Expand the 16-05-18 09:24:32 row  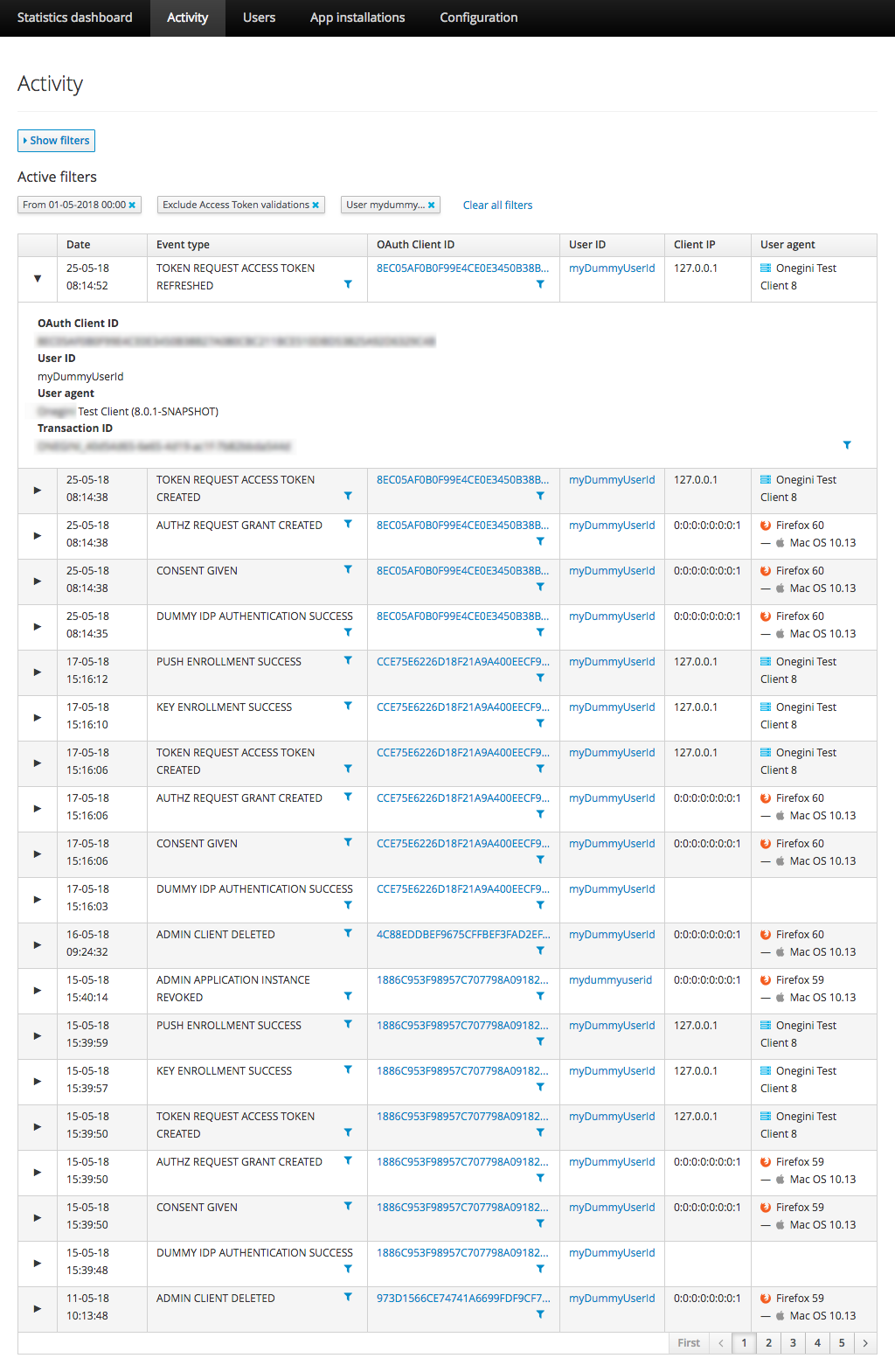(x=38, y=944)
